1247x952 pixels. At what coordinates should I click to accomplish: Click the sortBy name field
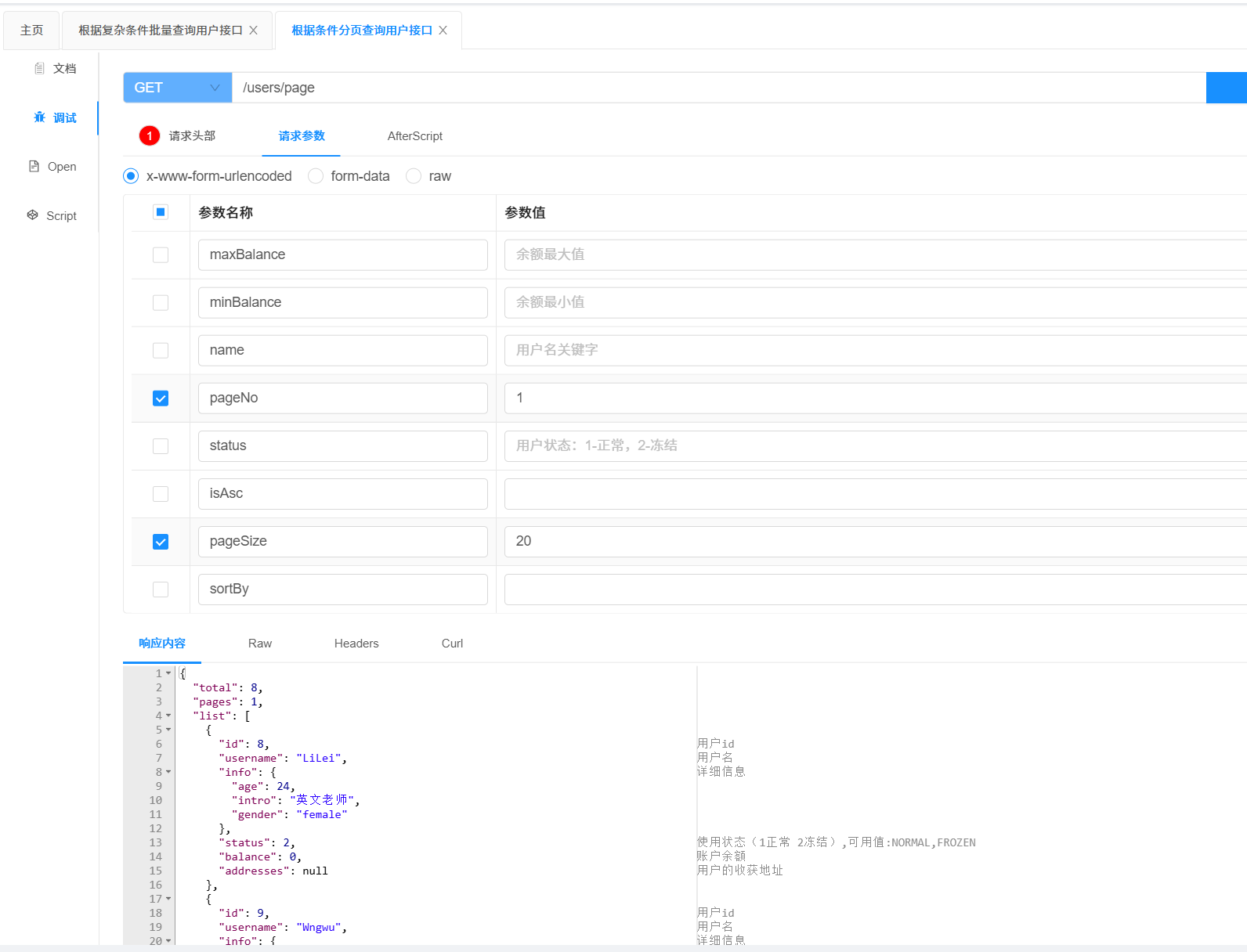coord(343,589)
